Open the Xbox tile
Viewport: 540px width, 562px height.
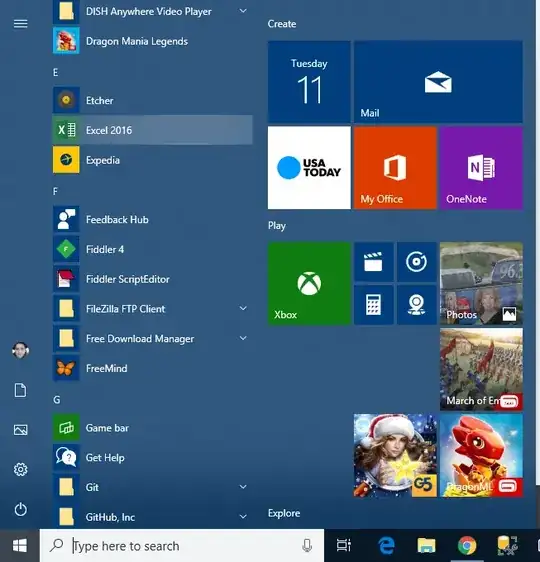[x=309, y=283]
